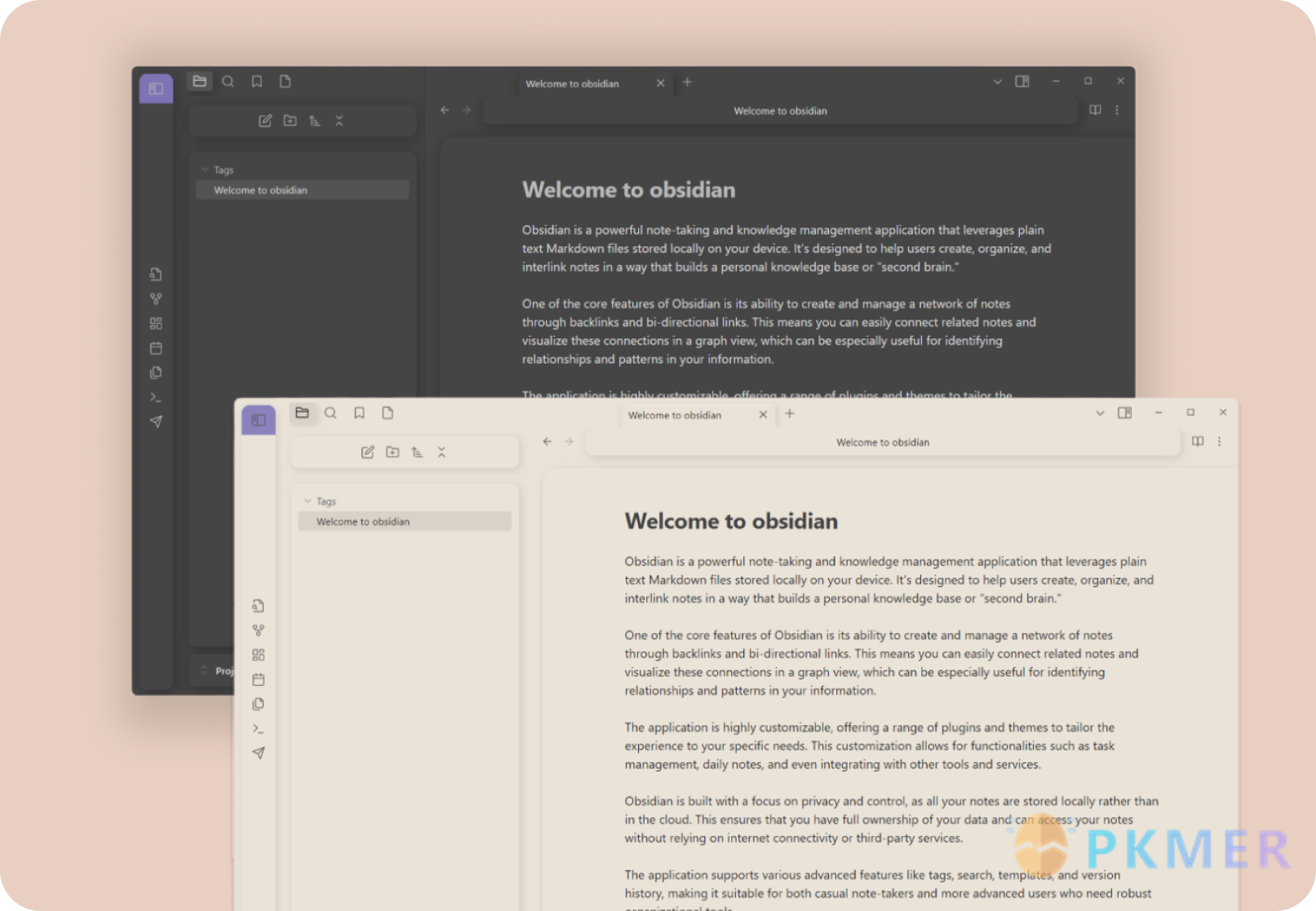Viewport: 1316px width, 911px height.
Task: Click paper plane icon in dark window ribbon
Action: pyautogui.click(x=156, y=422)
